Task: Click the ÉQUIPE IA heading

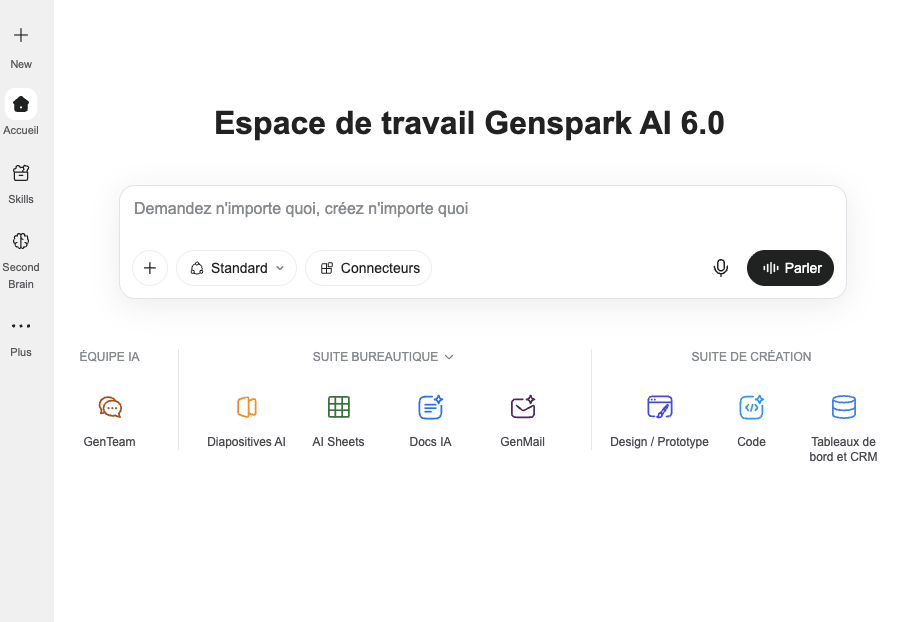Action: coord(110,357)
